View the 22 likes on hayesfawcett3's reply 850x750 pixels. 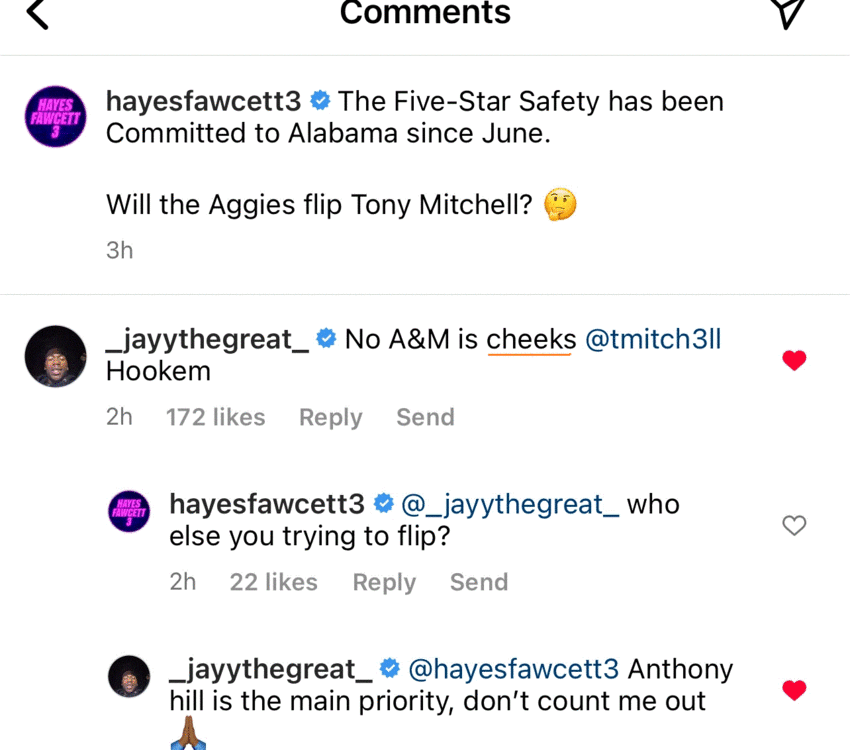click(x=273, y=581)
